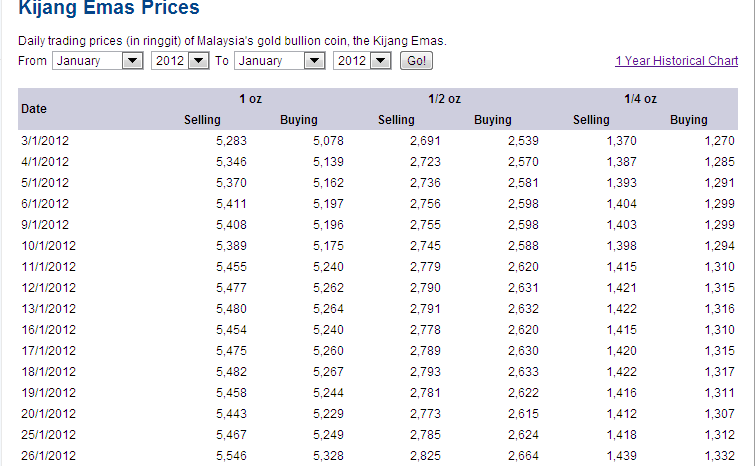Click the Date column header
This screenshot has height=466, width=755.
pyautogui.click(x=34, y=109)
